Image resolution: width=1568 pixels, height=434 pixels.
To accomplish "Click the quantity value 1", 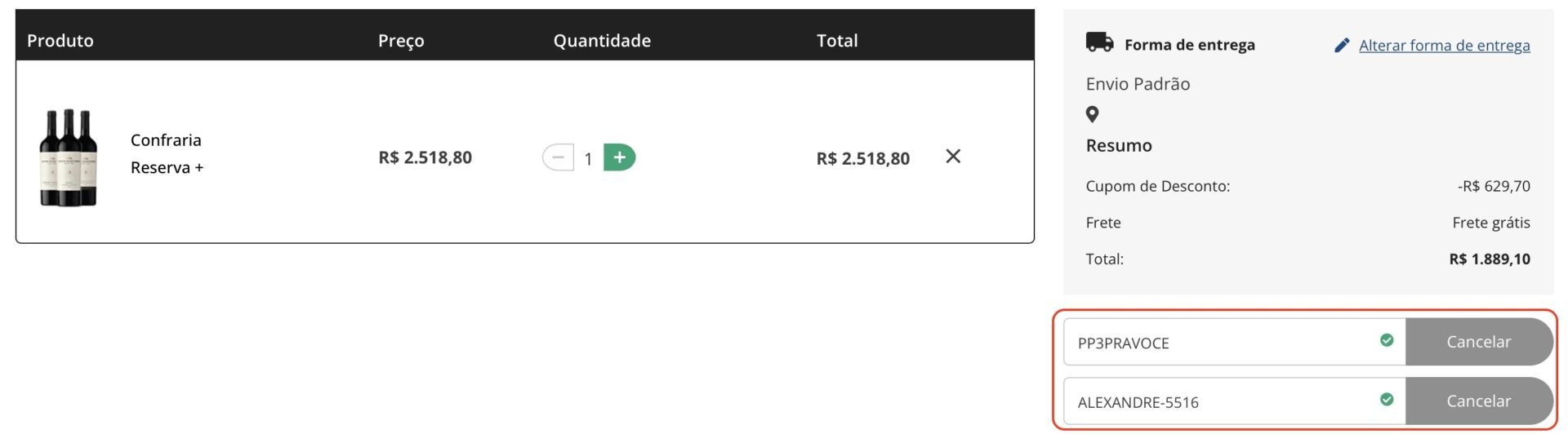I will click(x=588, y=158).
